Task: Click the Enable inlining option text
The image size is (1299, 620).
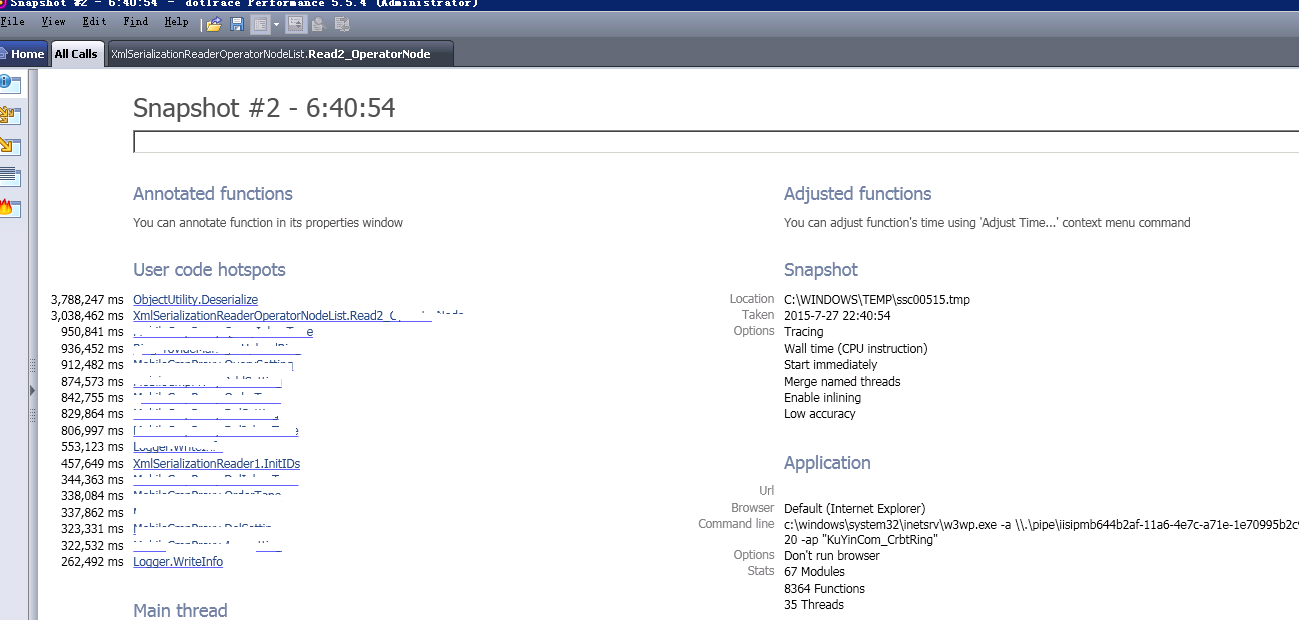Action: (820, 397)
